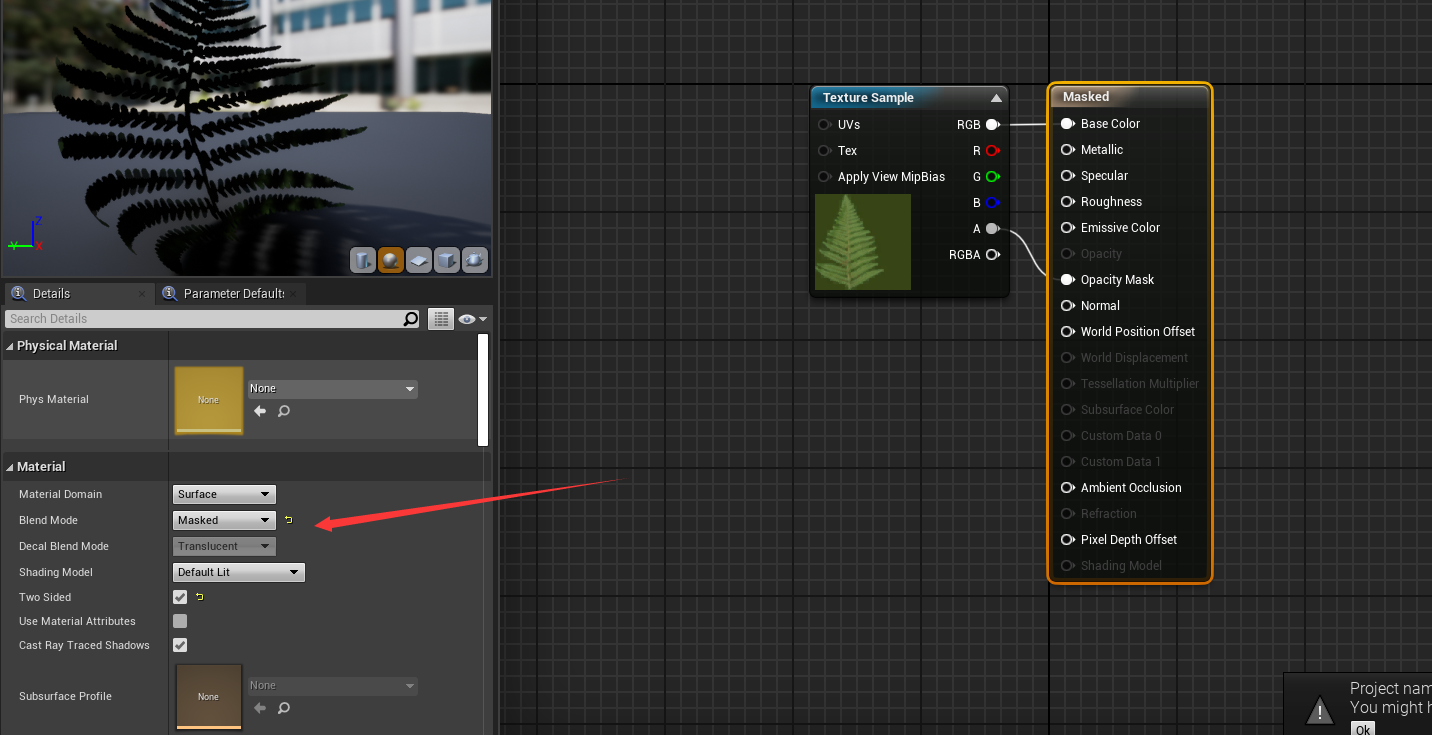Collapse the Texture Sample node header
This screenshot has width=1432, height=735.
click(x=996, y=97)
